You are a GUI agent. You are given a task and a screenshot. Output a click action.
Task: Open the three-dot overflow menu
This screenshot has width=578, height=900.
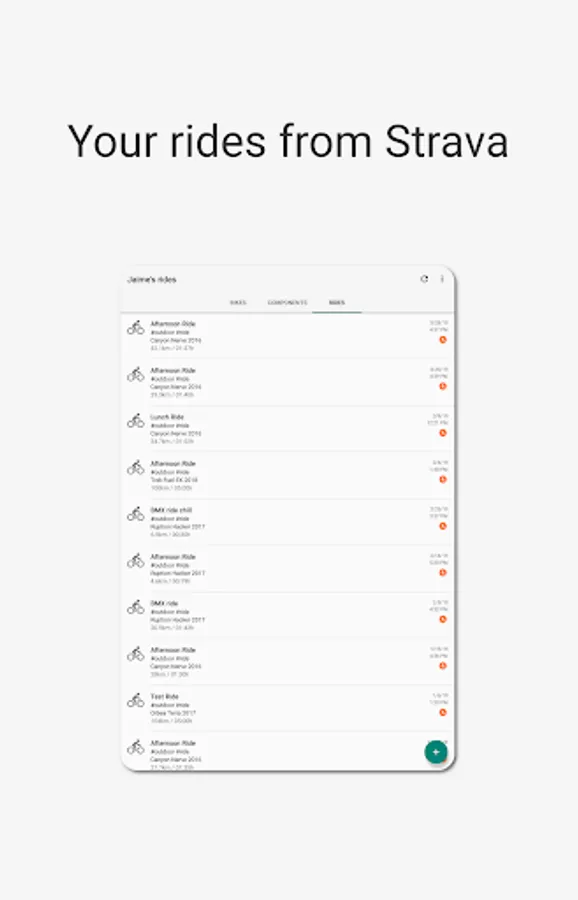click(442, 279)
